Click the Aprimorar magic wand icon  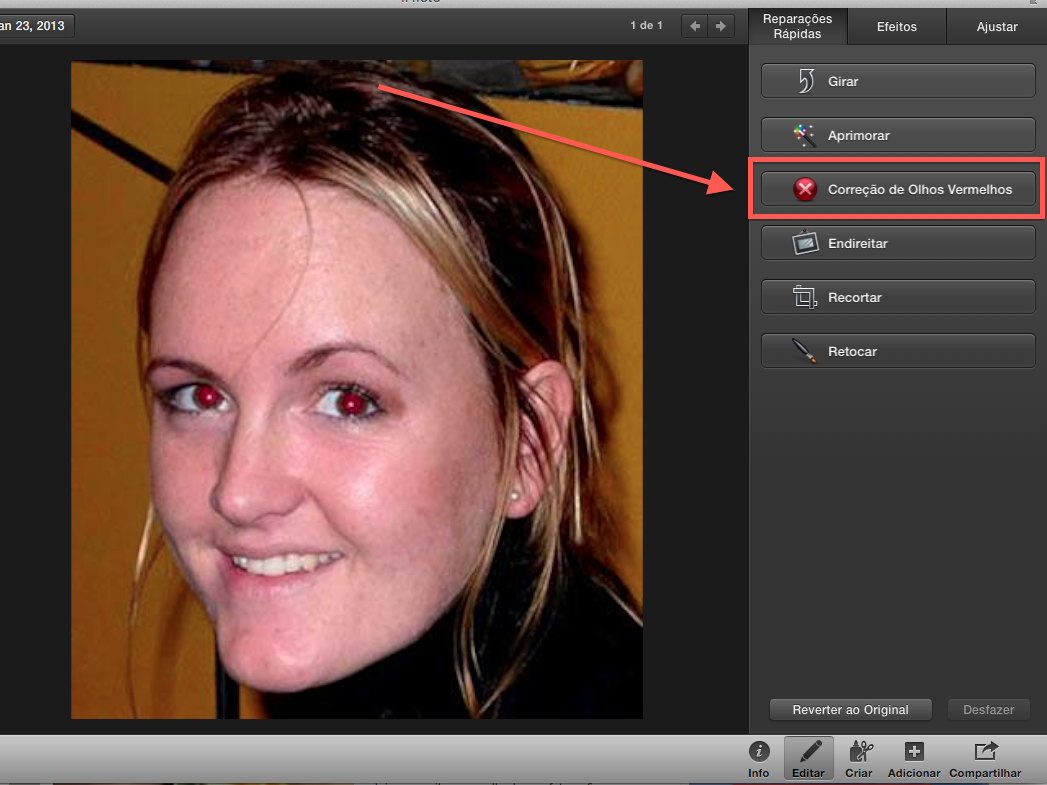click(805, 135)
